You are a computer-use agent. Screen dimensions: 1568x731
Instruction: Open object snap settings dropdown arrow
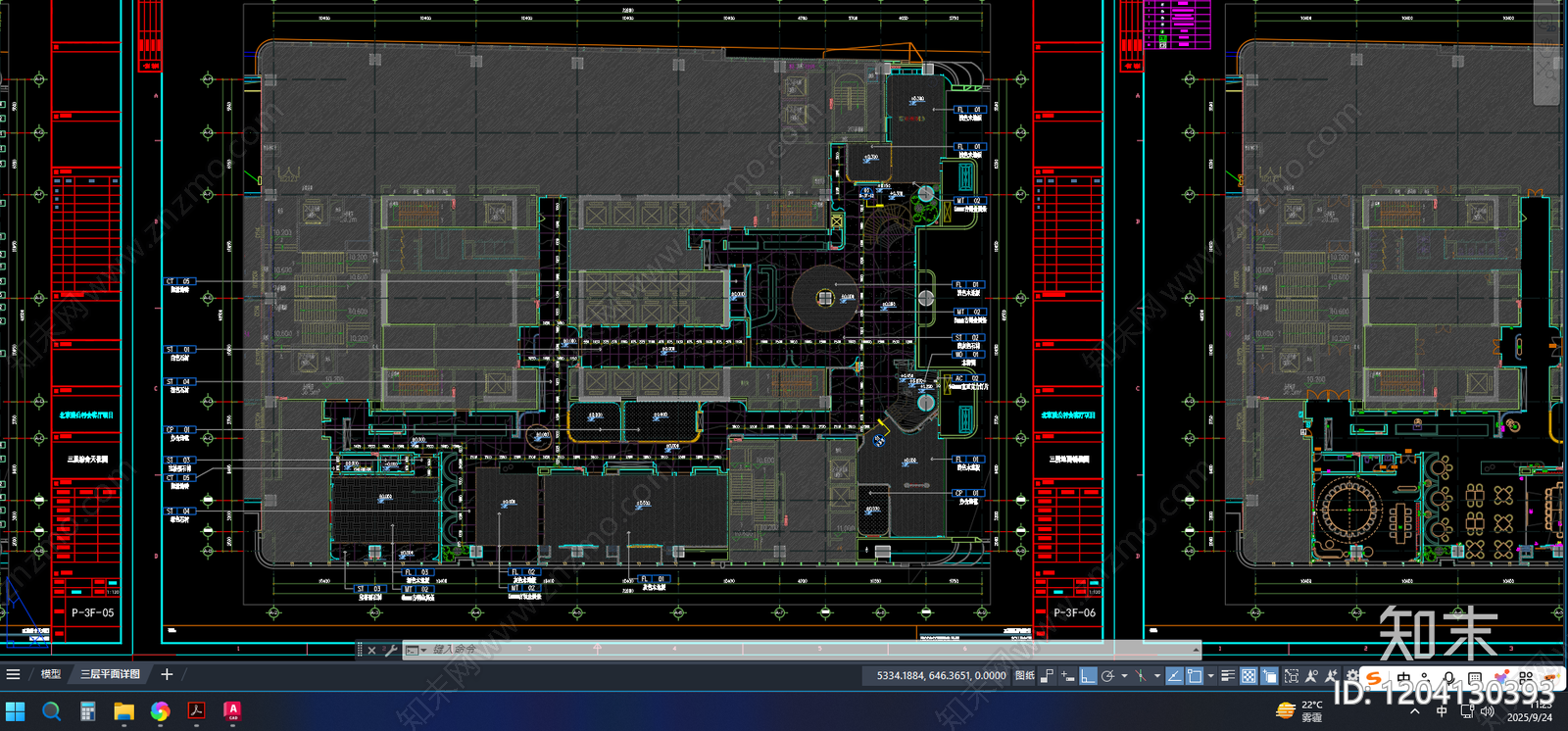tap(1210, 676)
